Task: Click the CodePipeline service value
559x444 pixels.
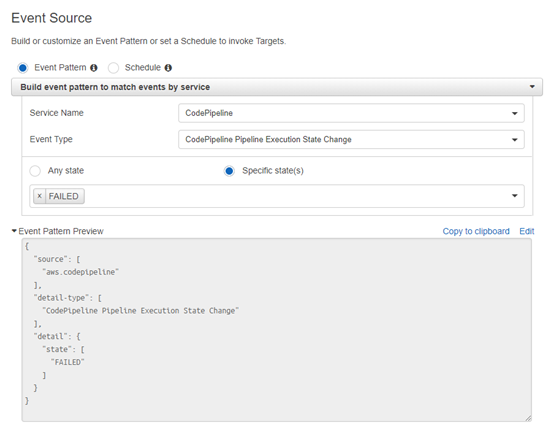Action: (x=209, y=113)
